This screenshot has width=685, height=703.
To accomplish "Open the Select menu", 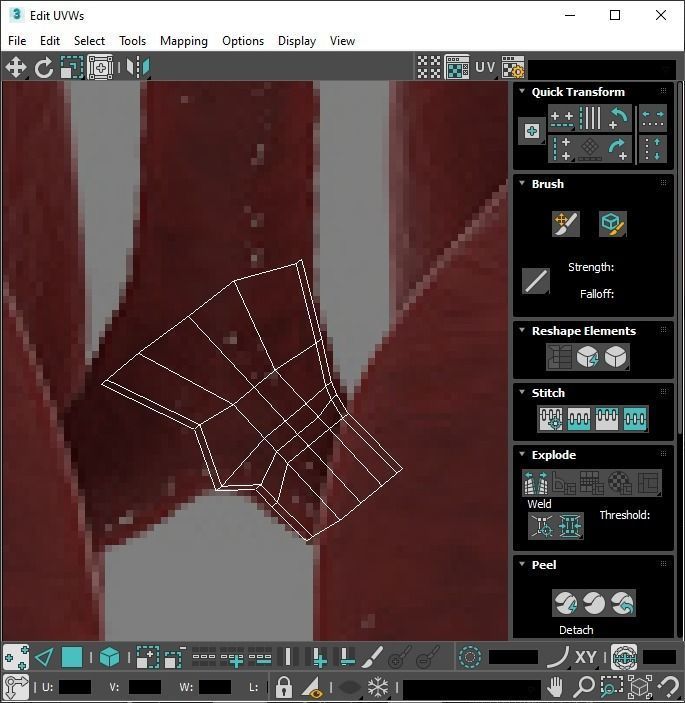I will 89,41.
